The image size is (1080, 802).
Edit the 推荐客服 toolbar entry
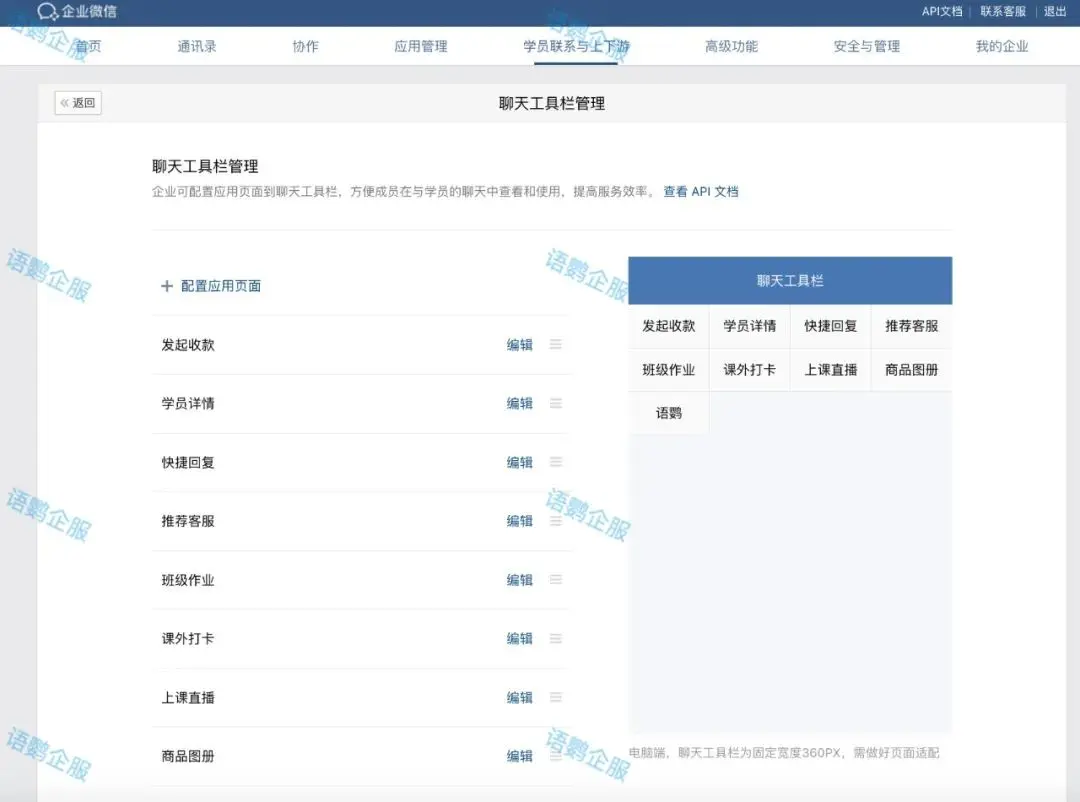(x=520, y=521)
